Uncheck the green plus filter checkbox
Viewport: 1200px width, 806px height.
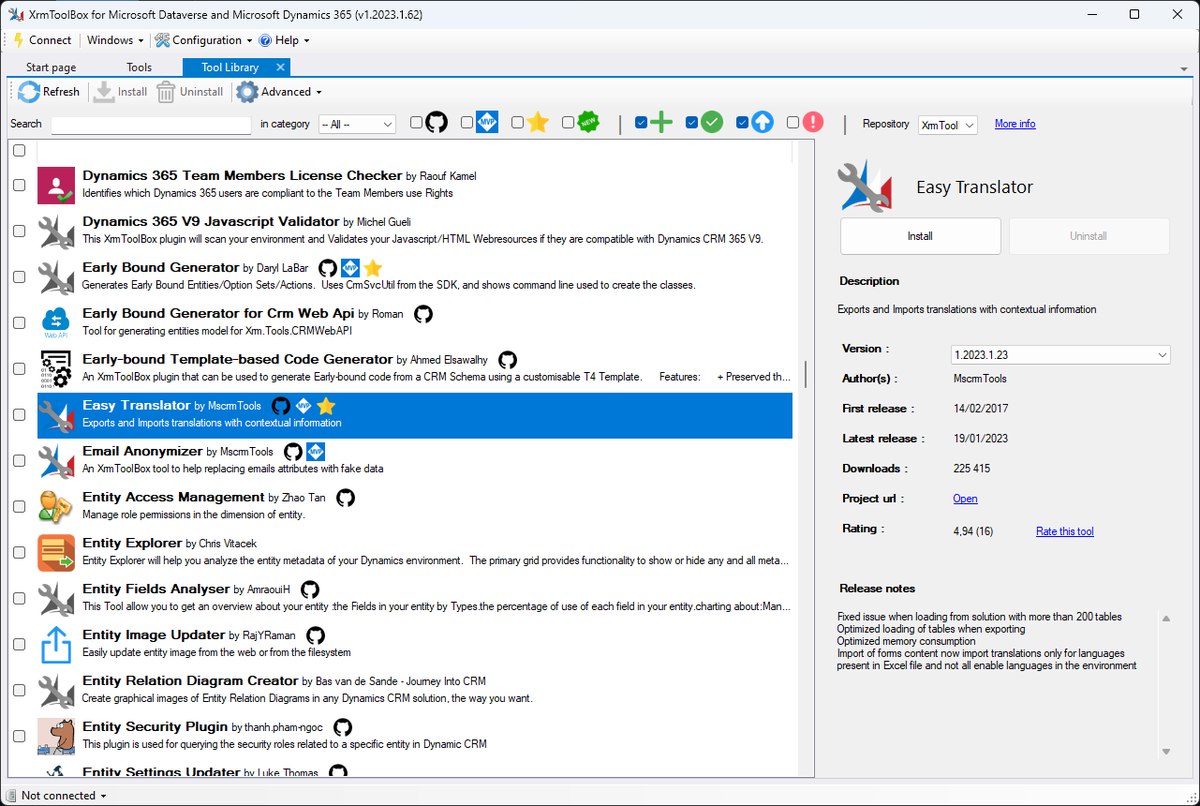pos(642,123)
